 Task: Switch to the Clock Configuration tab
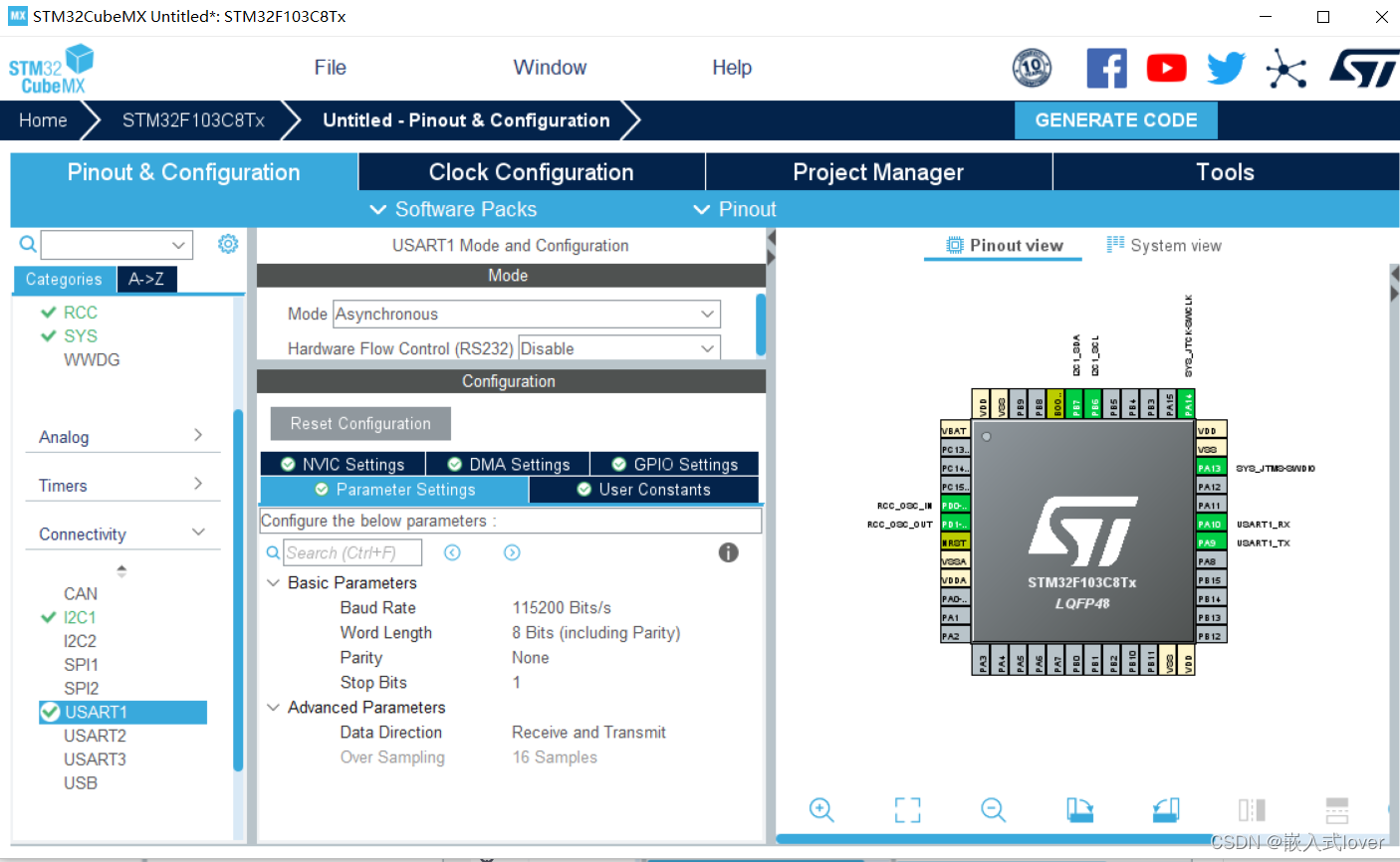point(530,171)
